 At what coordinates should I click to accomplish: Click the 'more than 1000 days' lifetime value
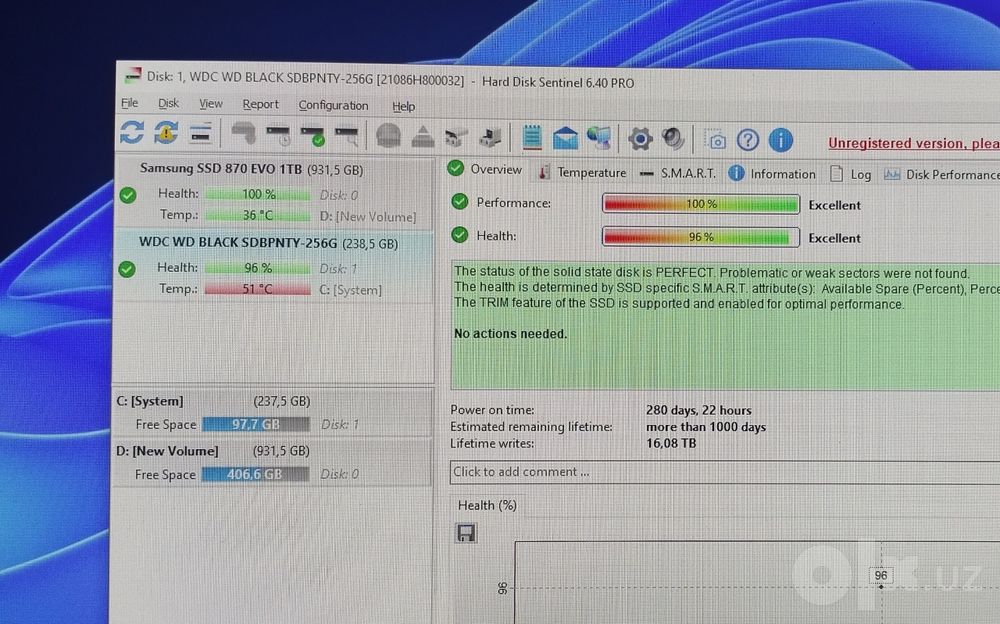705,427
